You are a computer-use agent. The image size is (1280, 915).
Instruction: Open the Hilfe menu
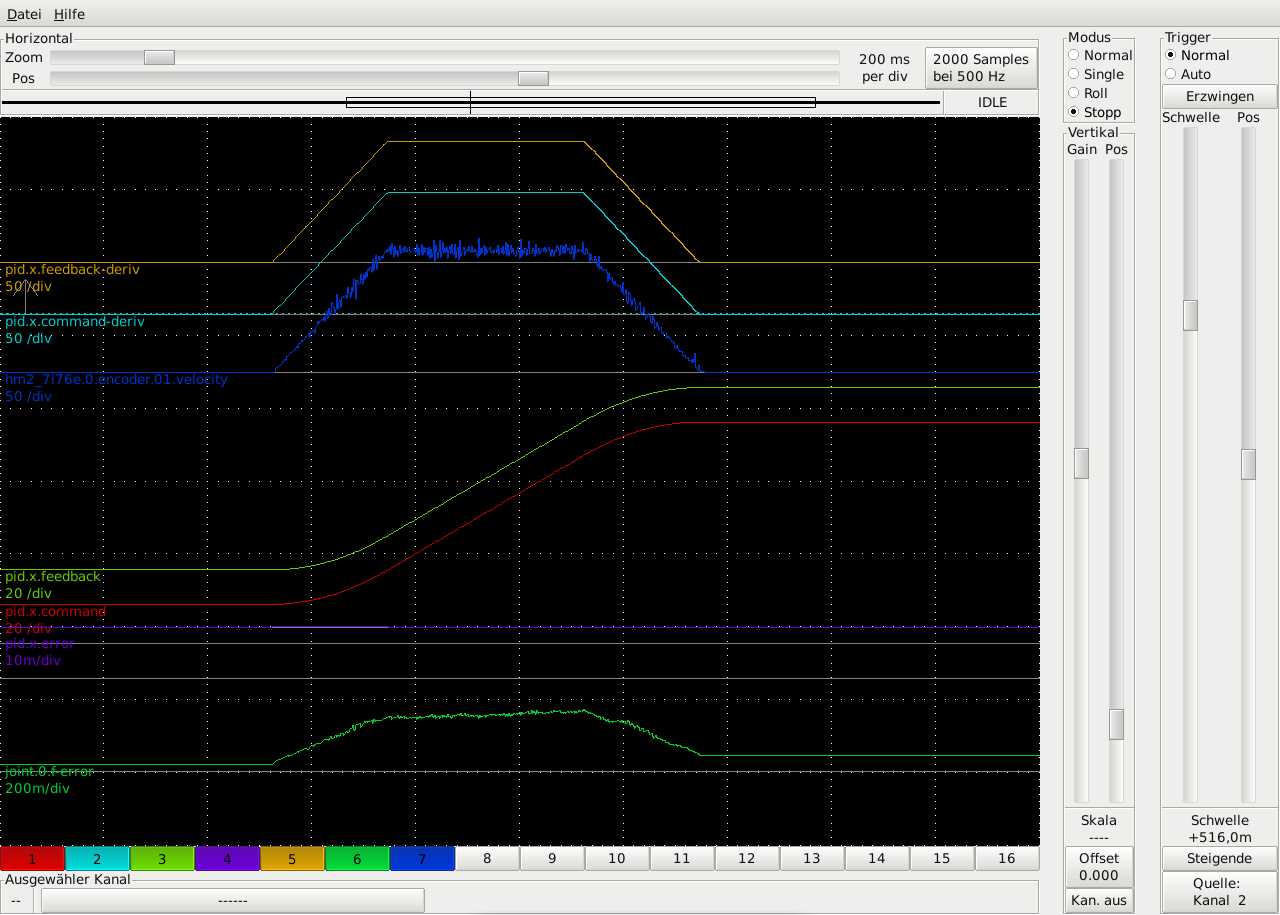pyautogui.click(x=69, y=14)
